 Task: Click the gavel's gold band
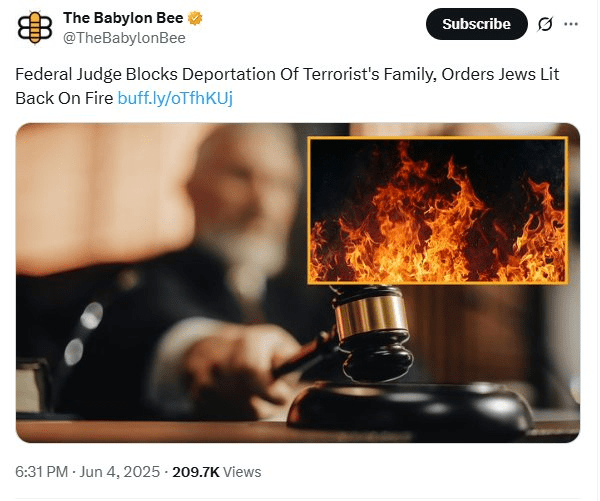(x=370, y=316)
